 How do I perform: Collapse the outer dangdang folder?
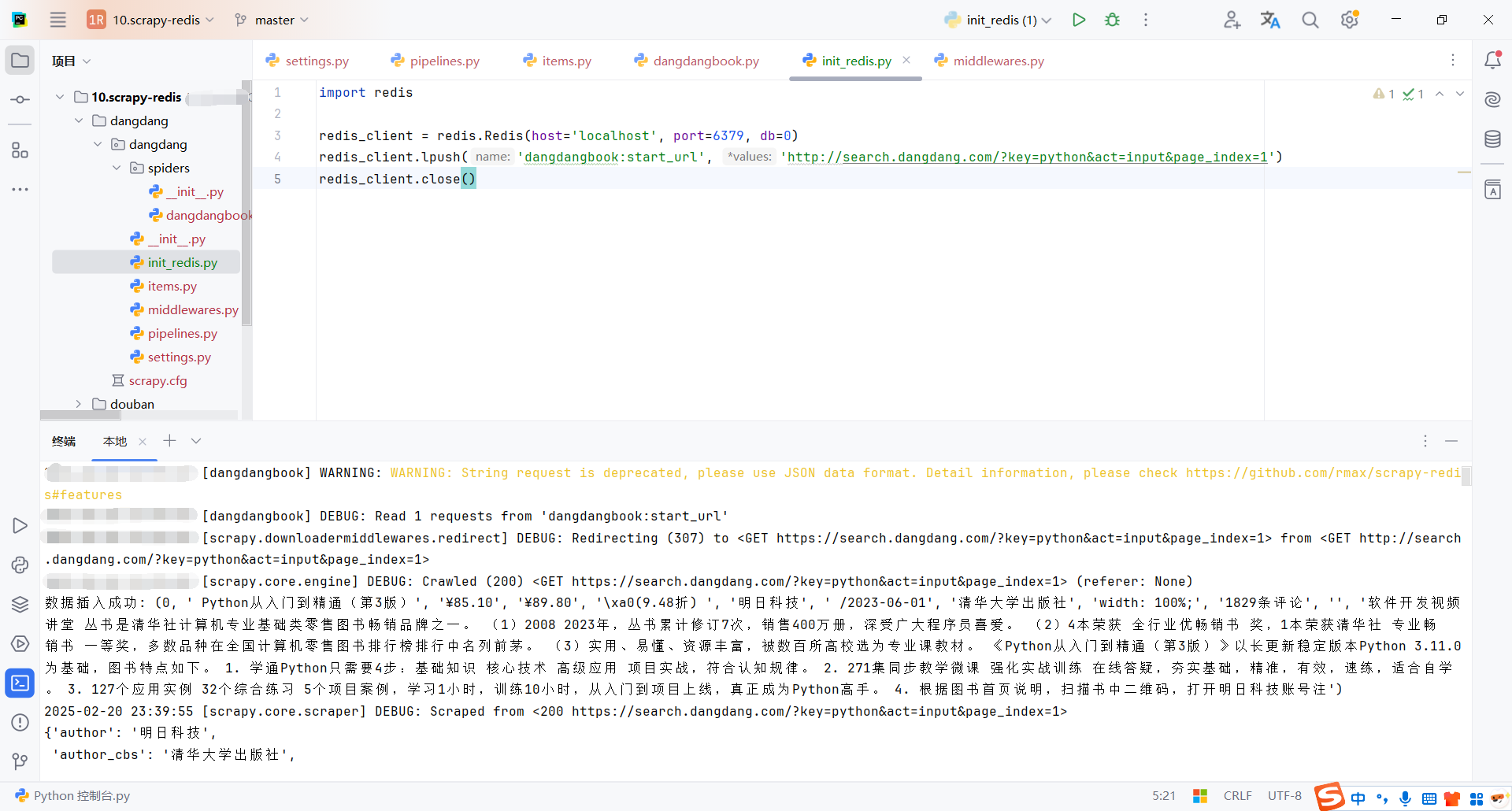[x=79, y=120]
